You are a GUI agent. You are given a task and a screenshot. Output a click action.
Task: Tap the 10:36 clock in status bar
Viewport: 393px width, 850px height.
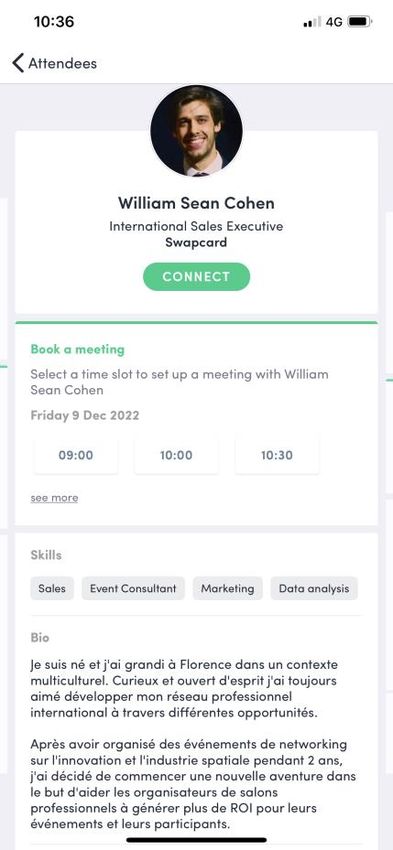pos(54,22)
